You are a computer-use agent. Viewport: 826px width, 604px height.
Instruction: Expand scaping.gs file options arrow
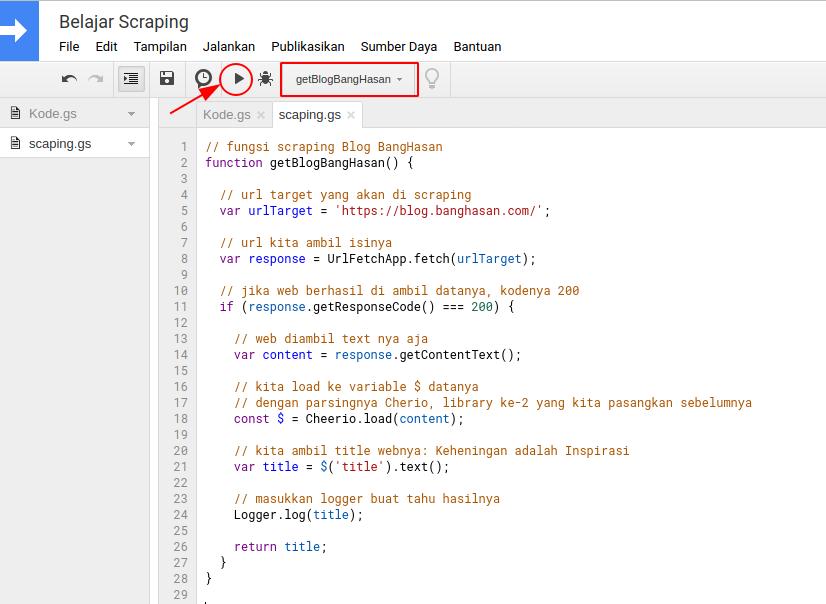tap(131, 144)
